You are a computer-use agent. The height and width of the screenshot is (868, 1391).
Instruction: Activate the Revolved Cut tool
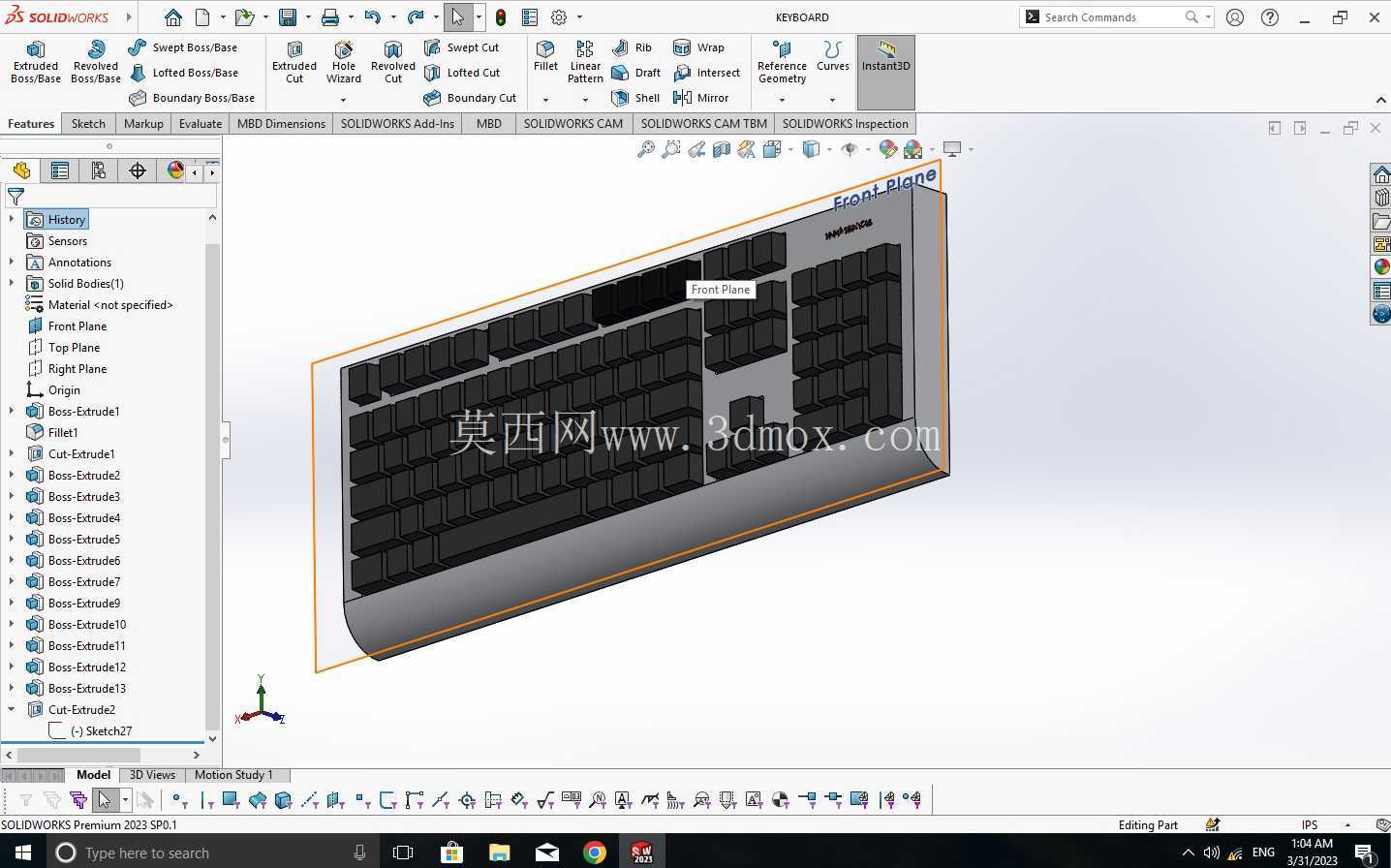(393, 62)
